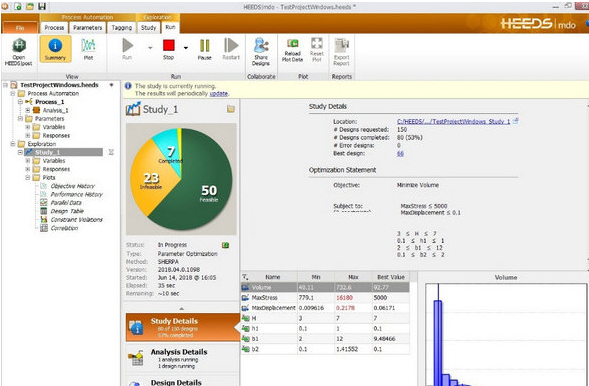This screenshot has width=589, height=386.
Task: Click the Reset Plot icon
Action: tap(317, 50)
